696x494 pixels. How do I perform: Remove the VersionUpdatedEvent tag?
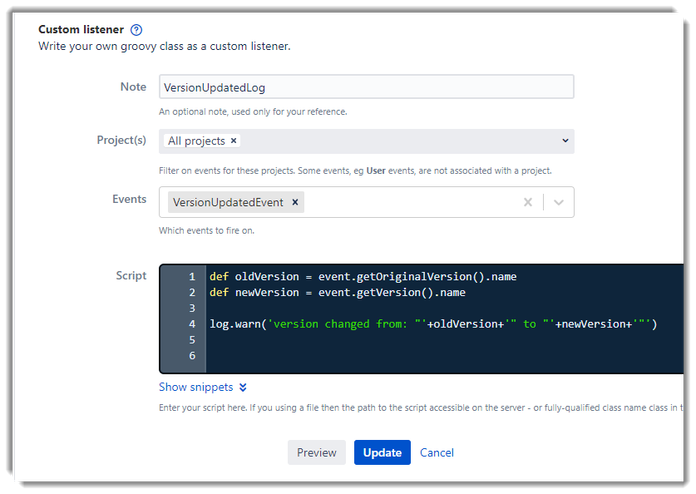(295, 202)
